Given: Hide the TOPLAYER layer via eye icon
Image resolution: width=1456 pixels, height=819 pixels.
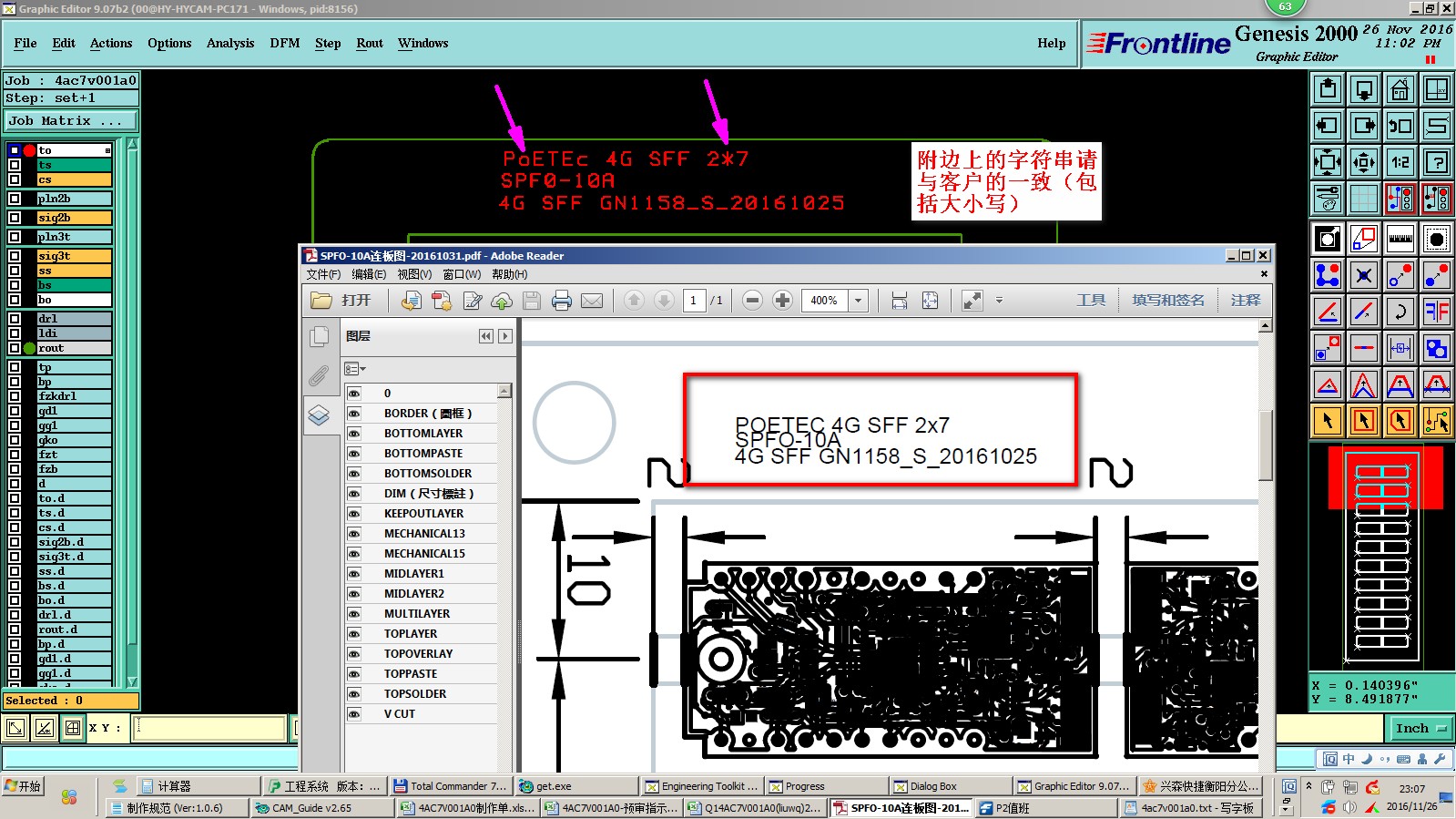Looking at the screenshot, I should coord(354,634).
